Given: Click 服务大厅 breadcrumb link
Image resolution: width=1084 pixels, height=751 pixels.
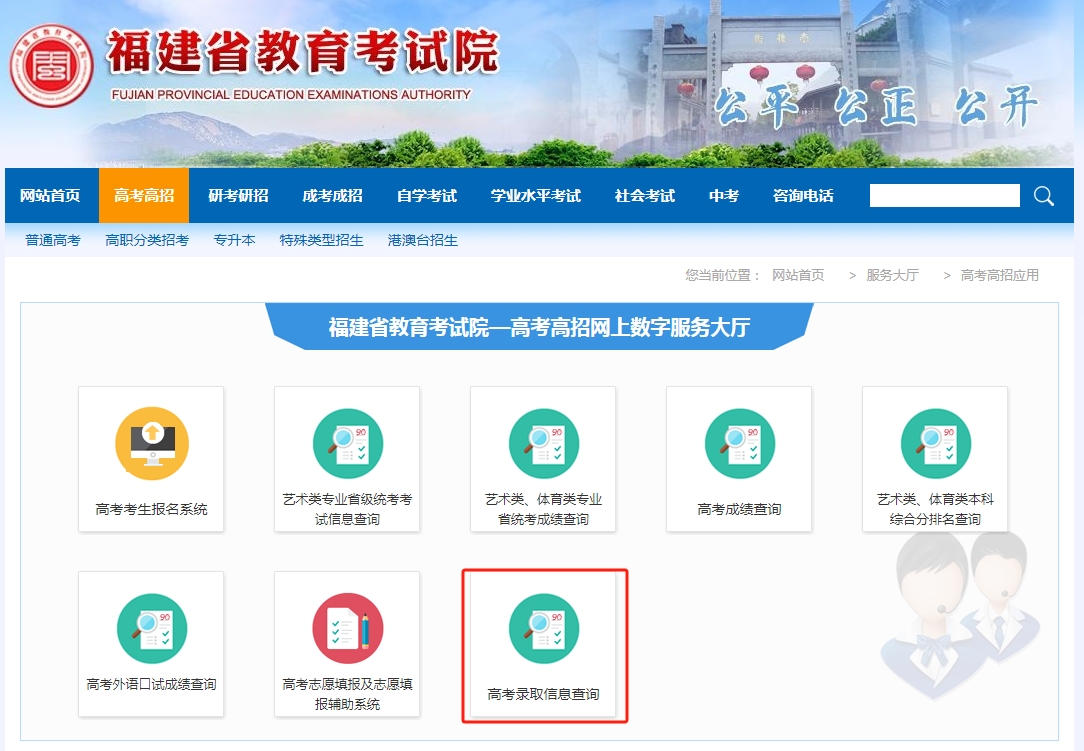Looking at the screenshot, I should (892, 275).
